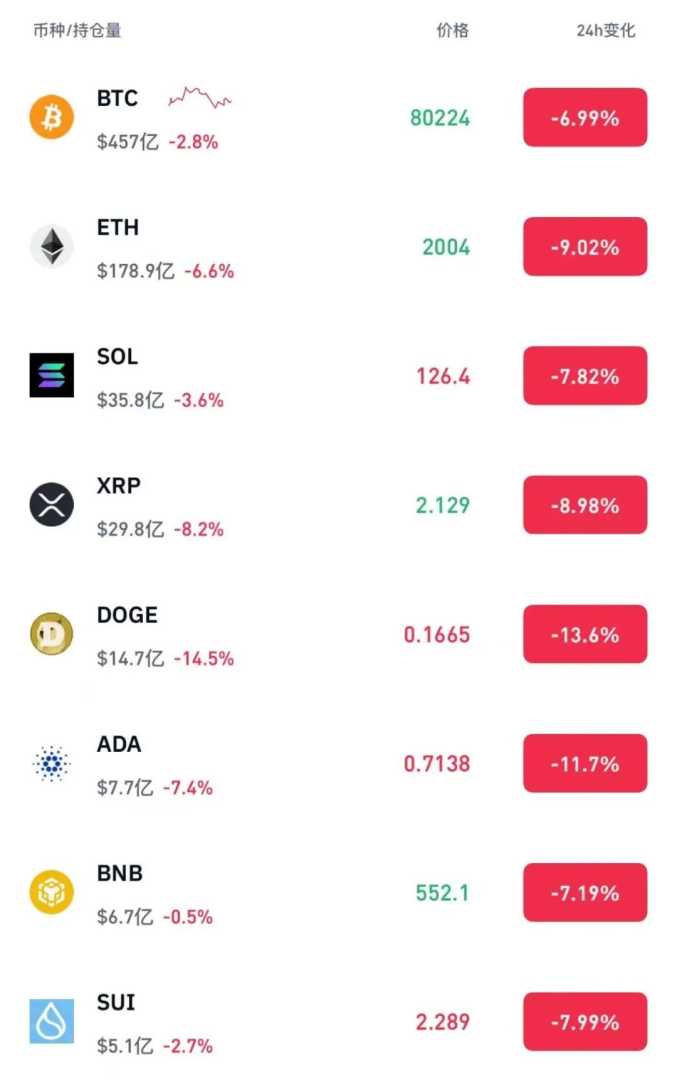Click SUI -7.99% change button
677x1080 pixels.
(x=585, y=1022)
